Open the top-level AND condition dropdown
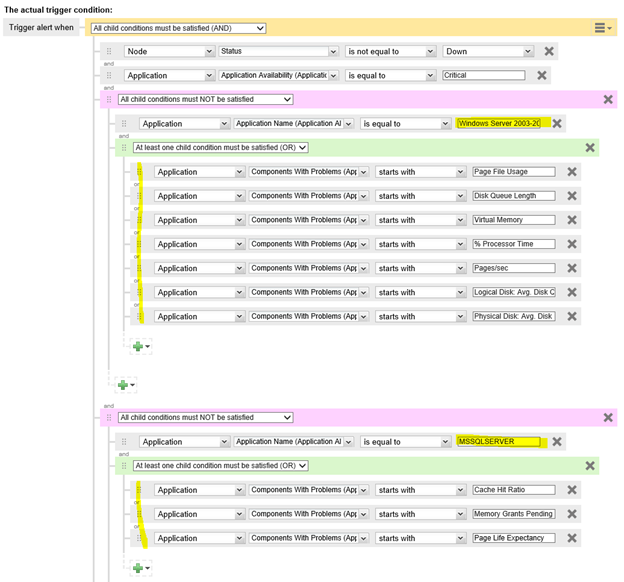The image size is (624, 582). click(178, 28)
